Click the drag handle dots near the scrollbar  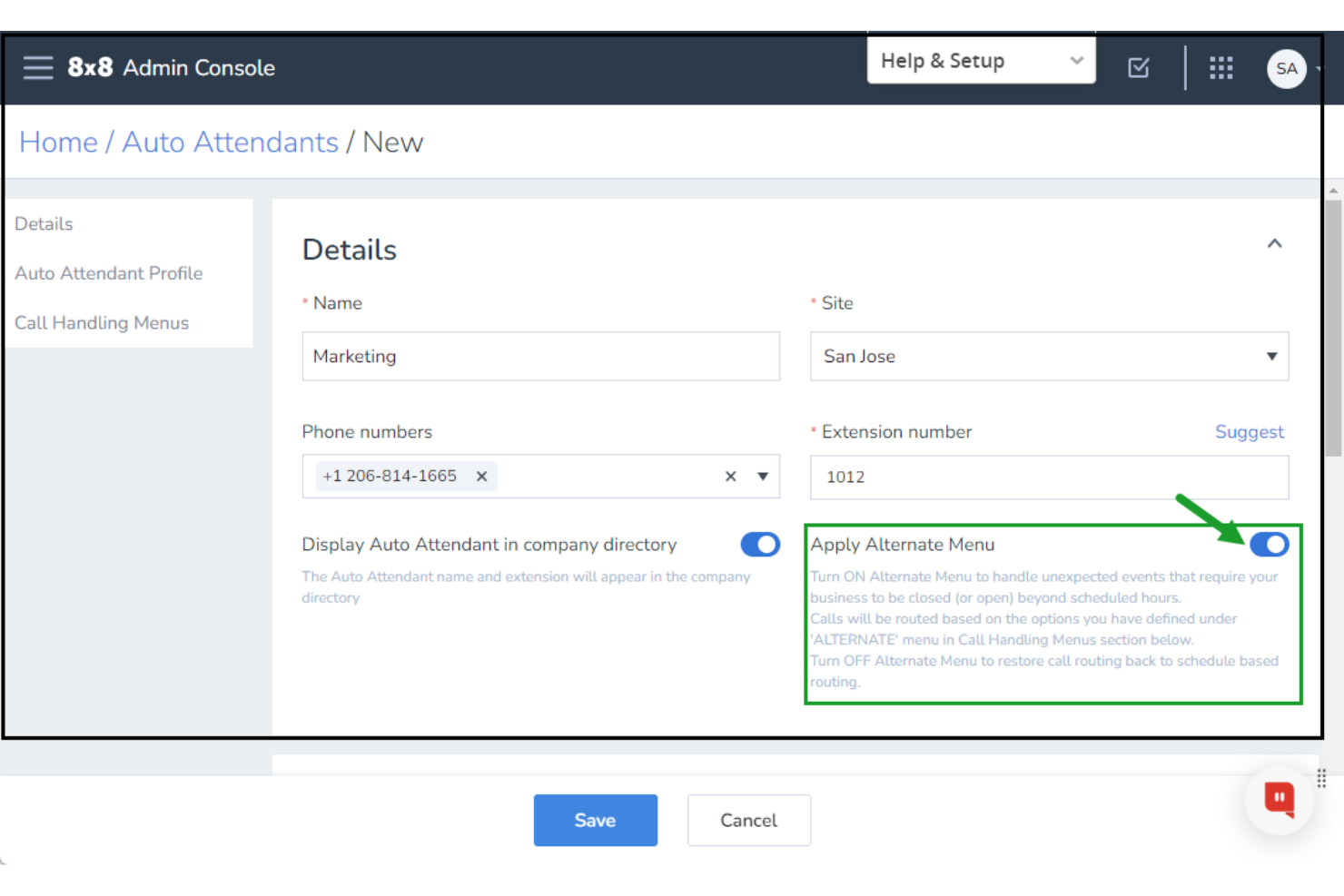pyautogui.click(x=1321, y=778)
